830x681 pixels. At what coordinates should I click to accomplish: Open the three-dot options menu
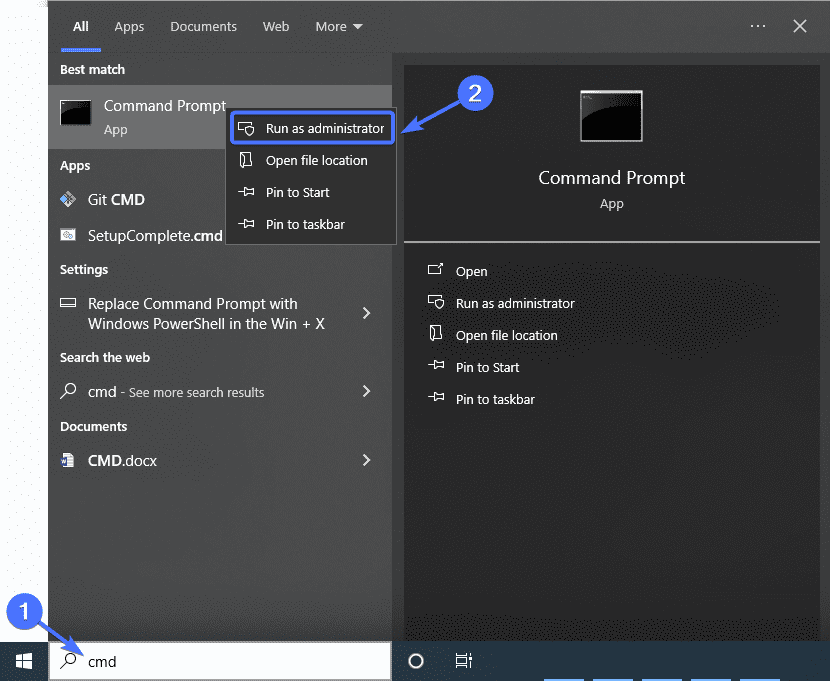pyautogui.click(x=757, y=26)
